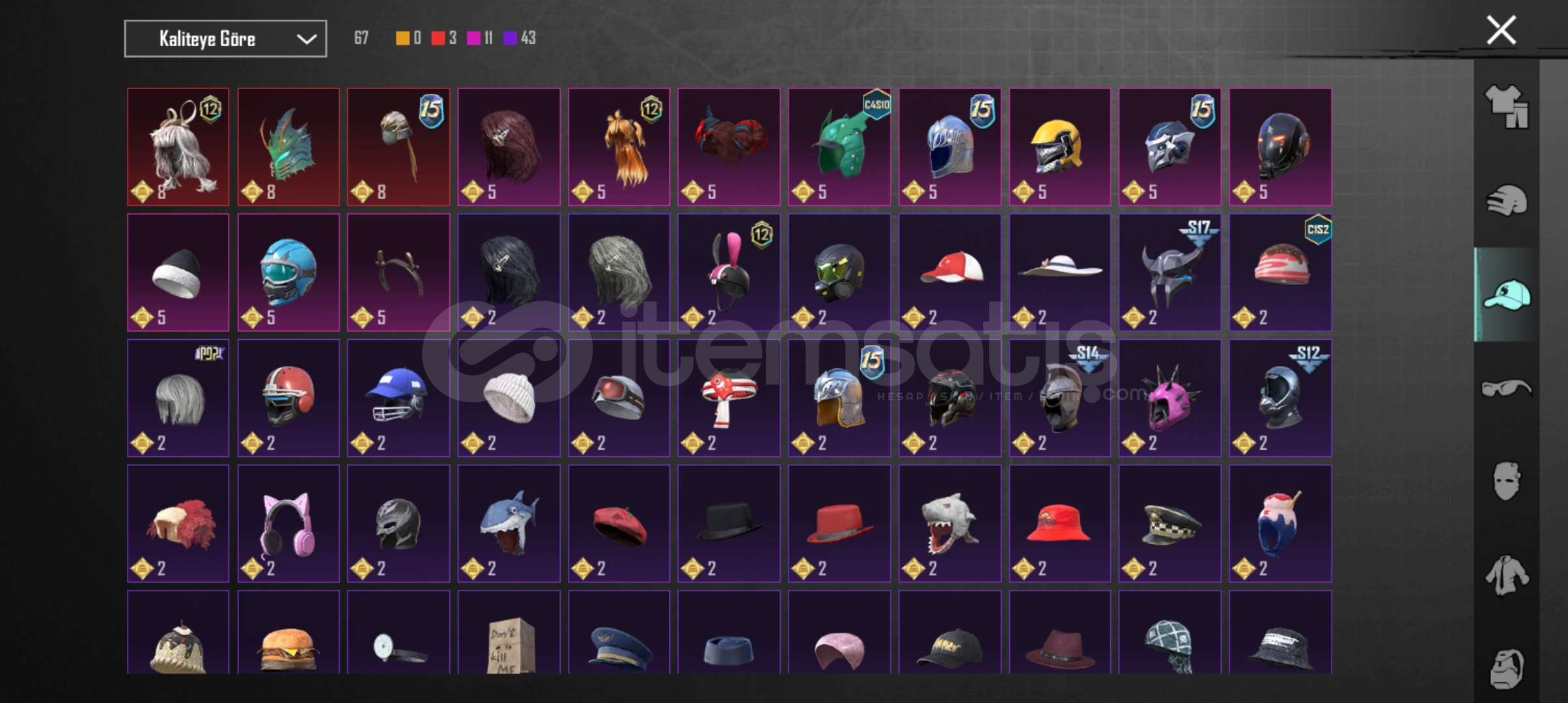
Task: Open the outfits category icon in sidebar
Action: pyautogui.click(x=1506, y=107)
